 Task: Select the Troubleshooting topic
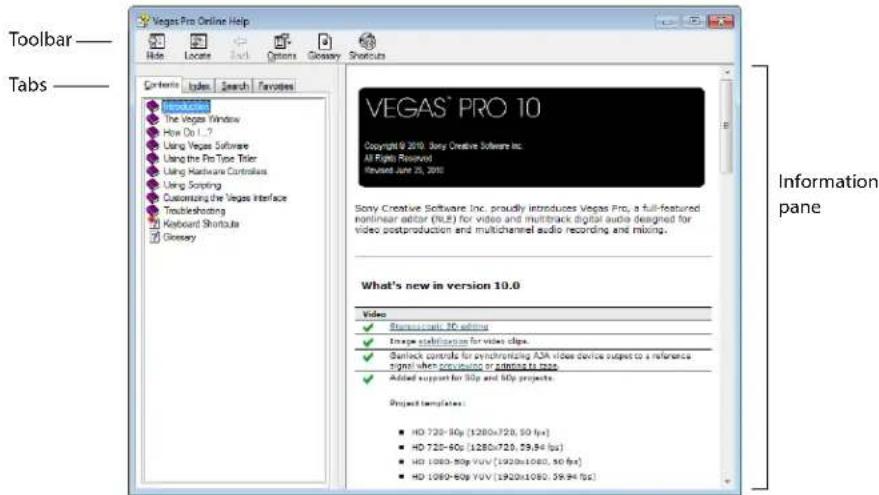coord(195,211)
